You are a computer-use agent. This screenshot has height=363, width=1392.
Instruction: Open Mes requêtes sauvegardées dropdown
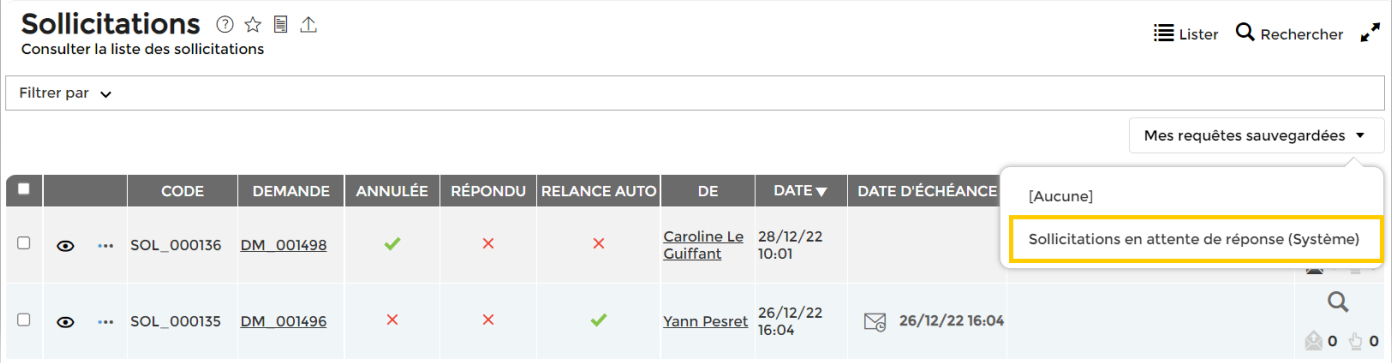[1256, 136]
